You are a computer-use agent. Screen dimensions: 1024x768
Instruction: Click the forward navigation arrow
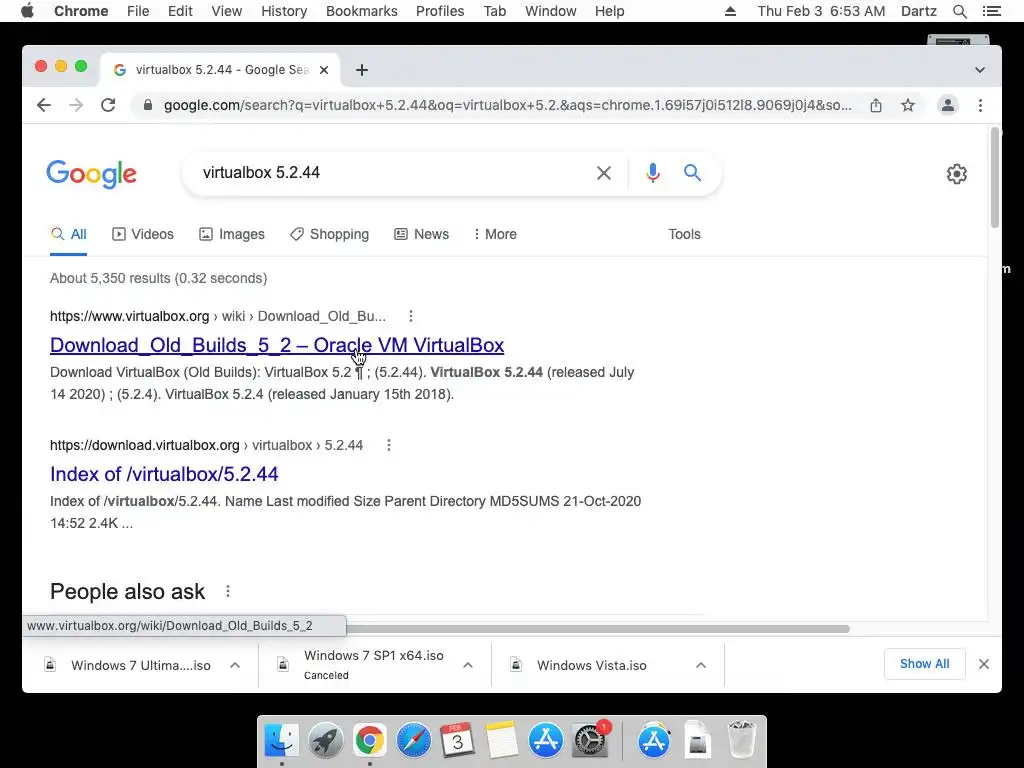tap(76, 105)
